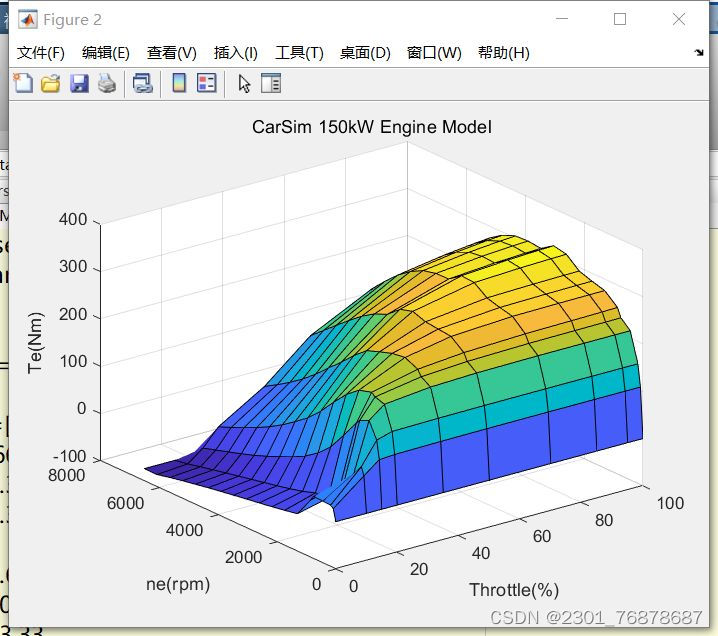This screenshot has height=636, width=718.
Task: Maximize the Figure 2 window
Action: tap(620, 19)
